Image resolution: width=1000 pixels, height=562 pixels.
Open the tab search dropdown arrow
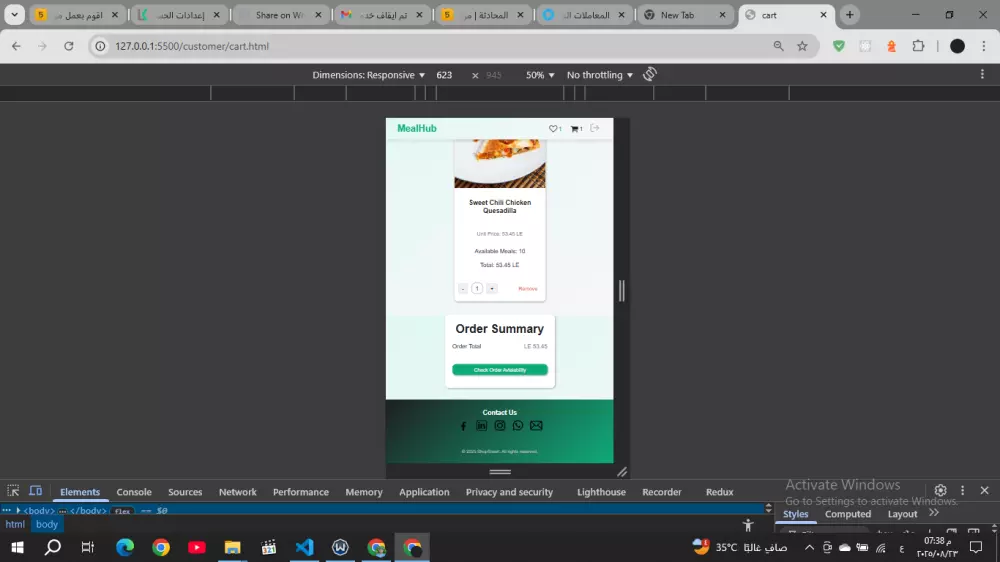pos(14,15)
